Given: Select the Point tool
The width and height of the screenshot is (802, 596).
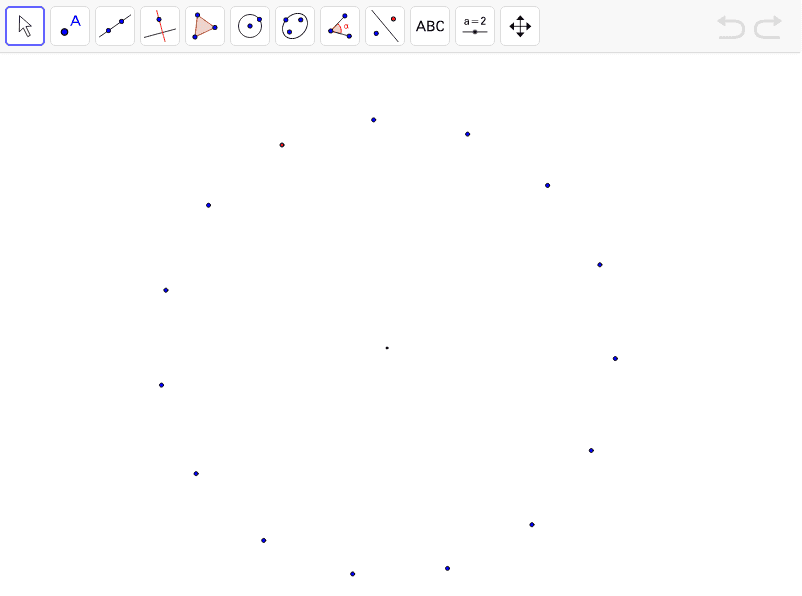Looking at the screenshot, I should pos(69,26).
